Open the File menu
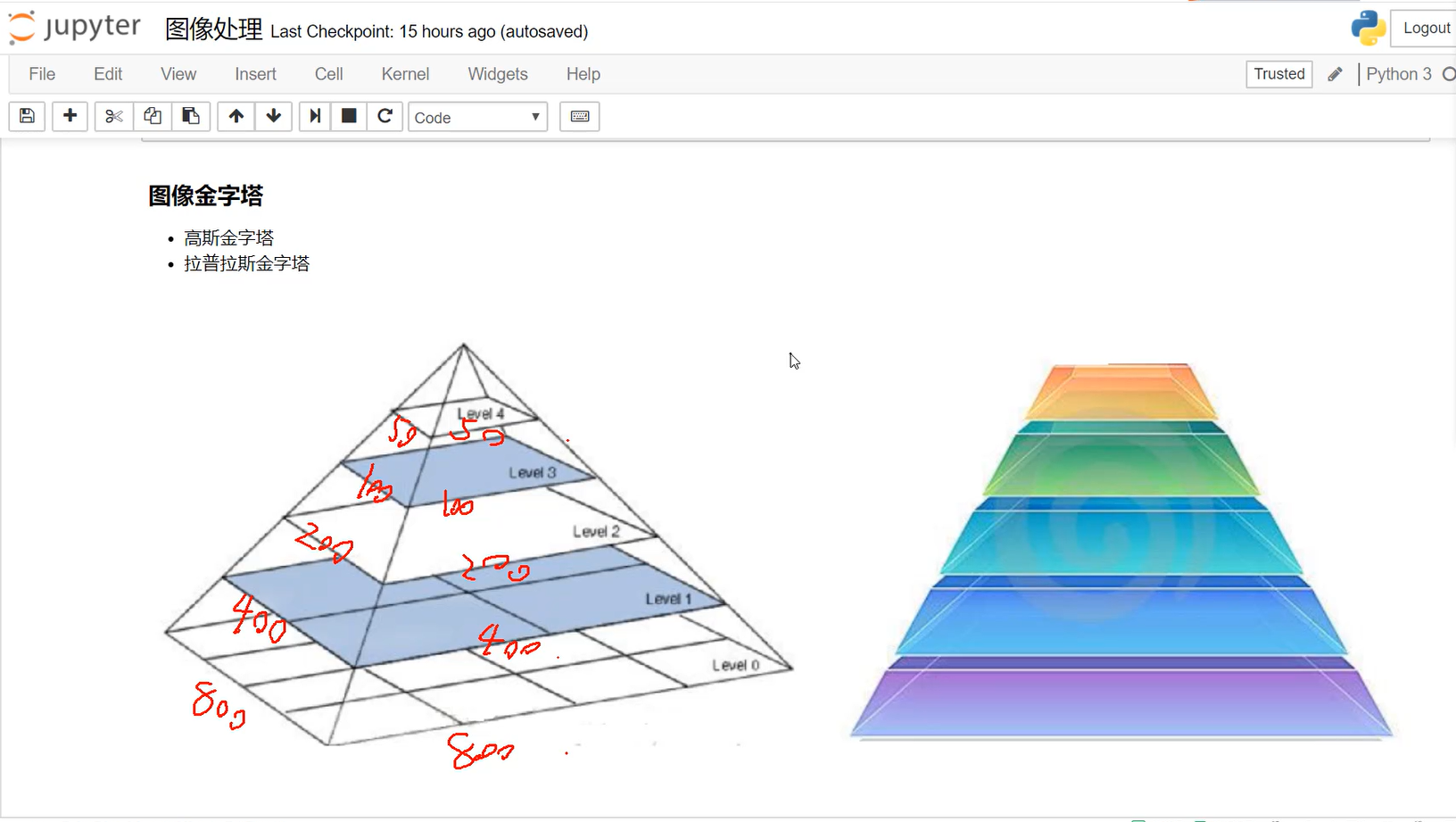1456x822 pixels. pos(42,74)
